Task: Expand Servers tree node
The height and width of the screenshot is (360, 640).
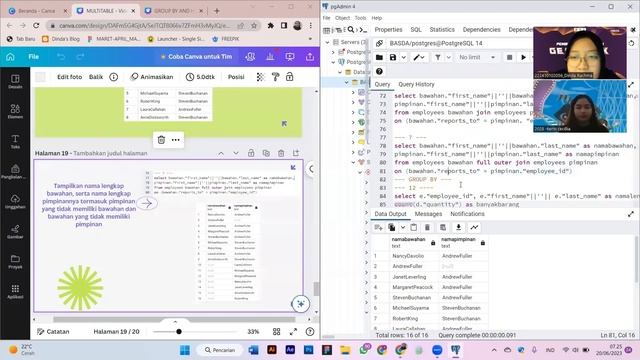Action: 327,42
